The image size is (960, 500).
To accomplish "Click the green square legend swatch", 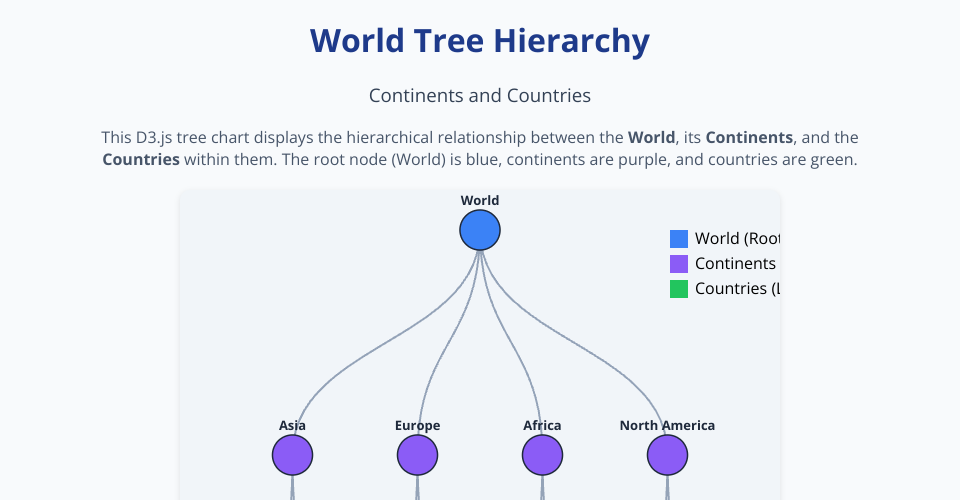I will [679, 289].
